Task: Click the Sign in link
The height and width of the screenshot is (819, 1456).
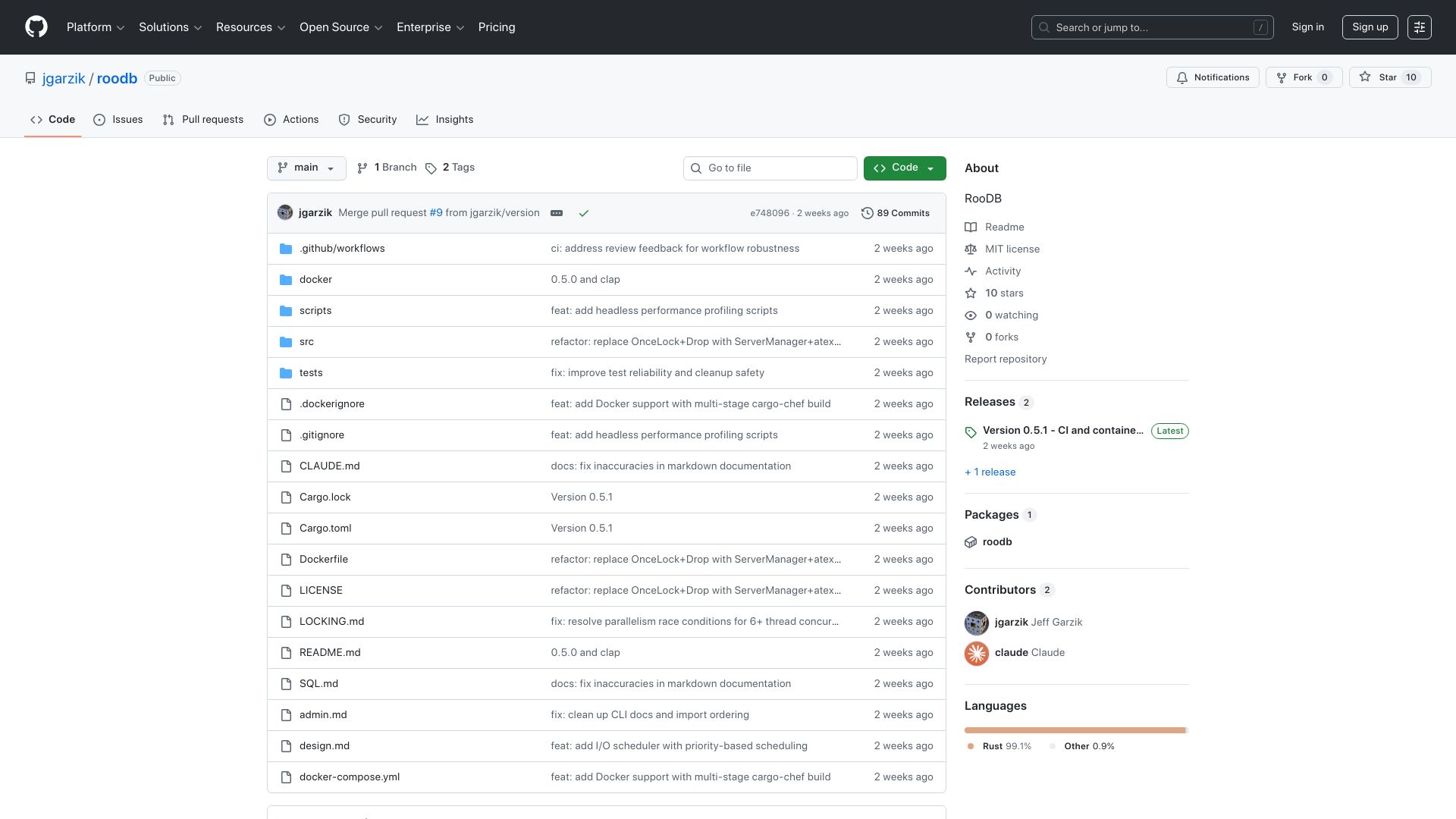Action: tap(1308, 27)
